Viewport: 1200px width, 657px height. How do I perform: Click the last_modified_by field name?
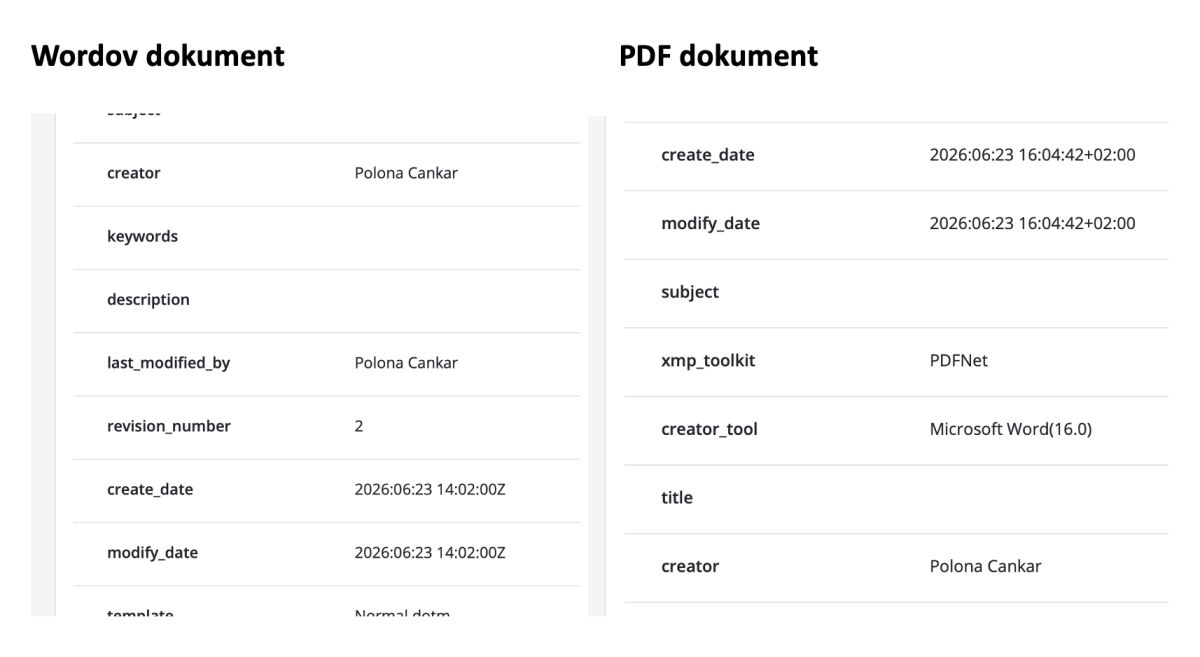coord(168,363)
